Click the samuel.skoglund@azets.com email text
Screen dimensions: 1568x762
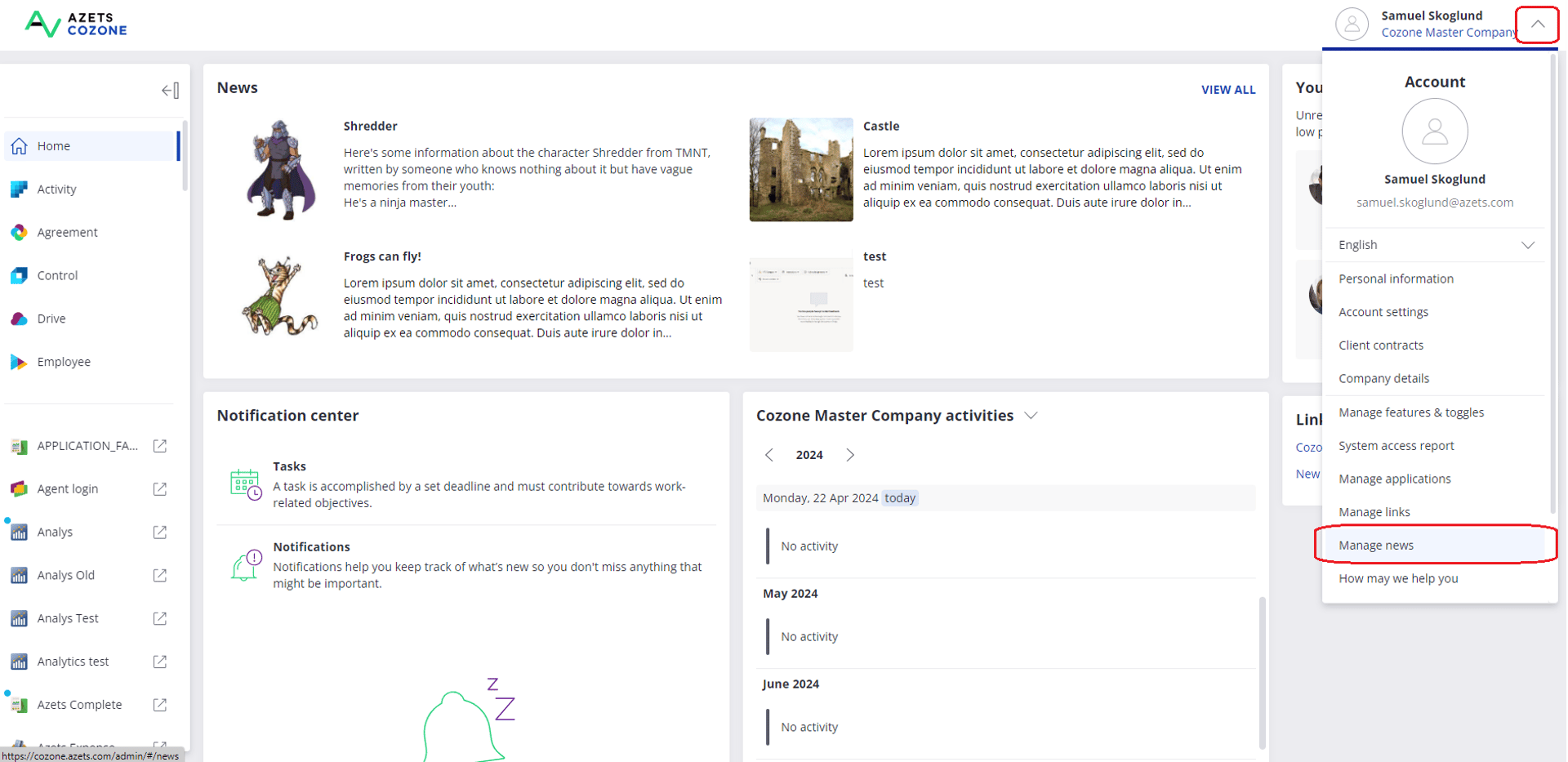1435,203
